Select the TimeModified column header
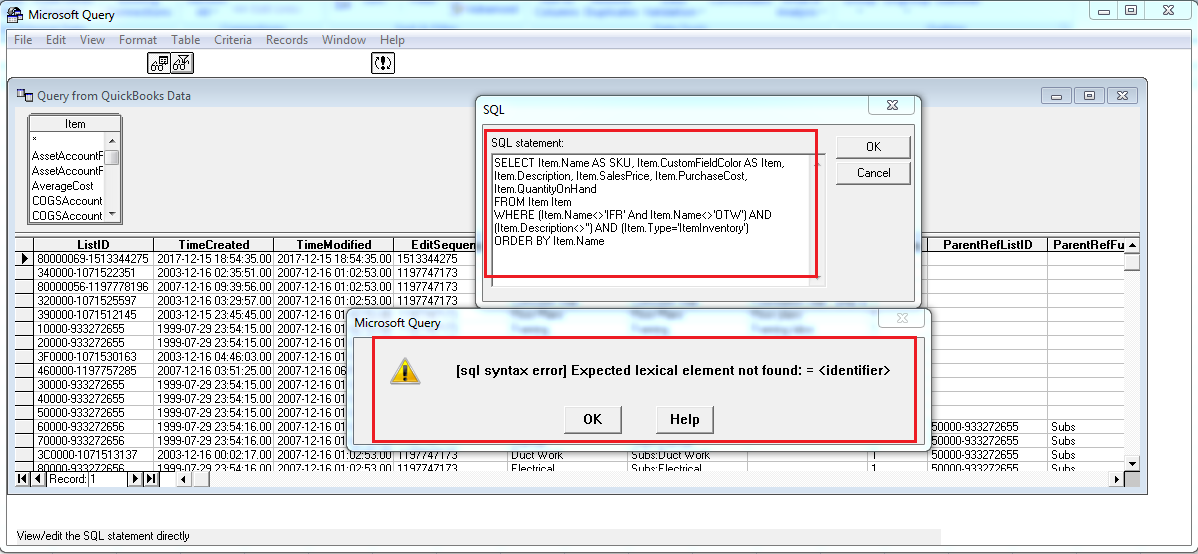Viewport: 1198px width, 554px height. 334,245
